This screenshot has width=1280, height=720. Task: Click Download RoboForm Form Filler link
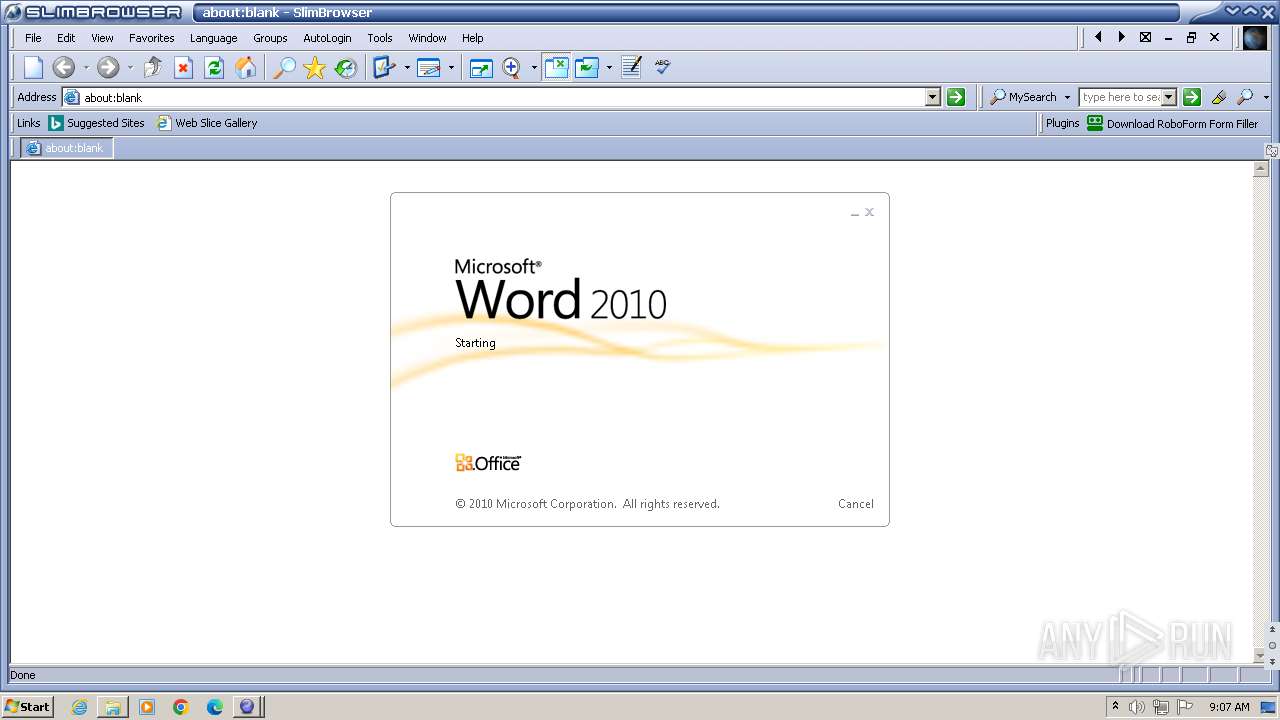[x=1182, y=124]
